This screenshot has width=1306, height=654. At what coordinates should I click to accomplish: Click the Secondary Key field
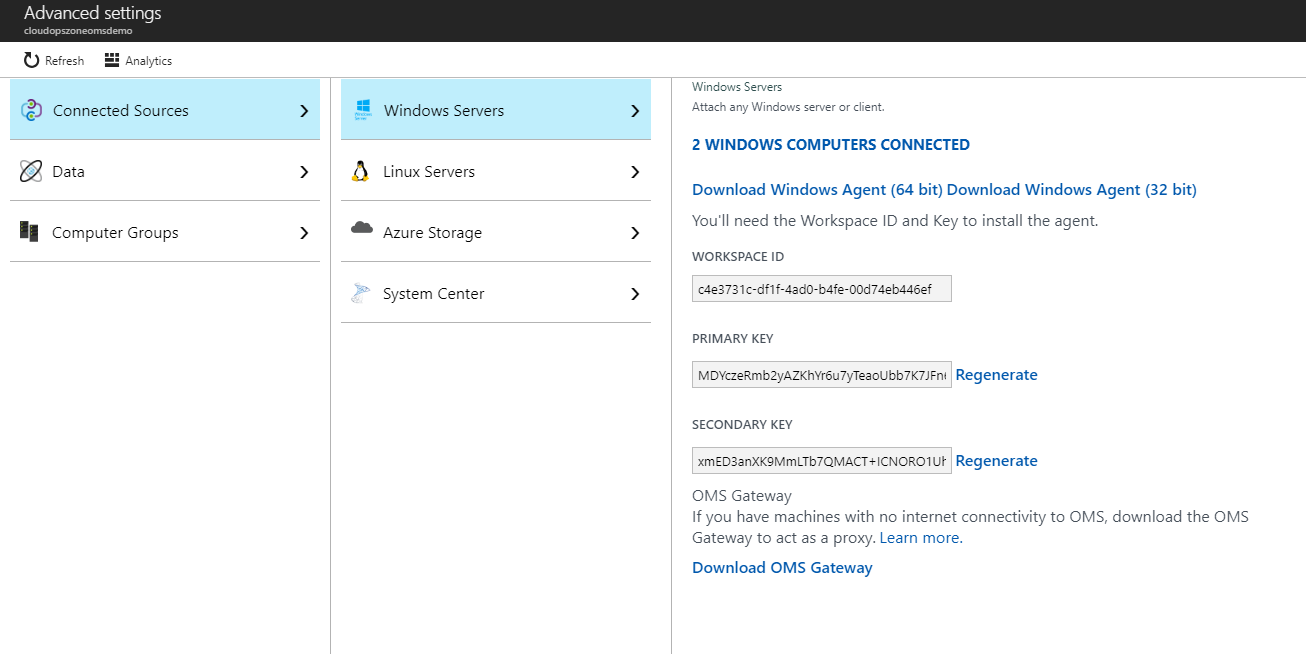click(x=822, y=461)
